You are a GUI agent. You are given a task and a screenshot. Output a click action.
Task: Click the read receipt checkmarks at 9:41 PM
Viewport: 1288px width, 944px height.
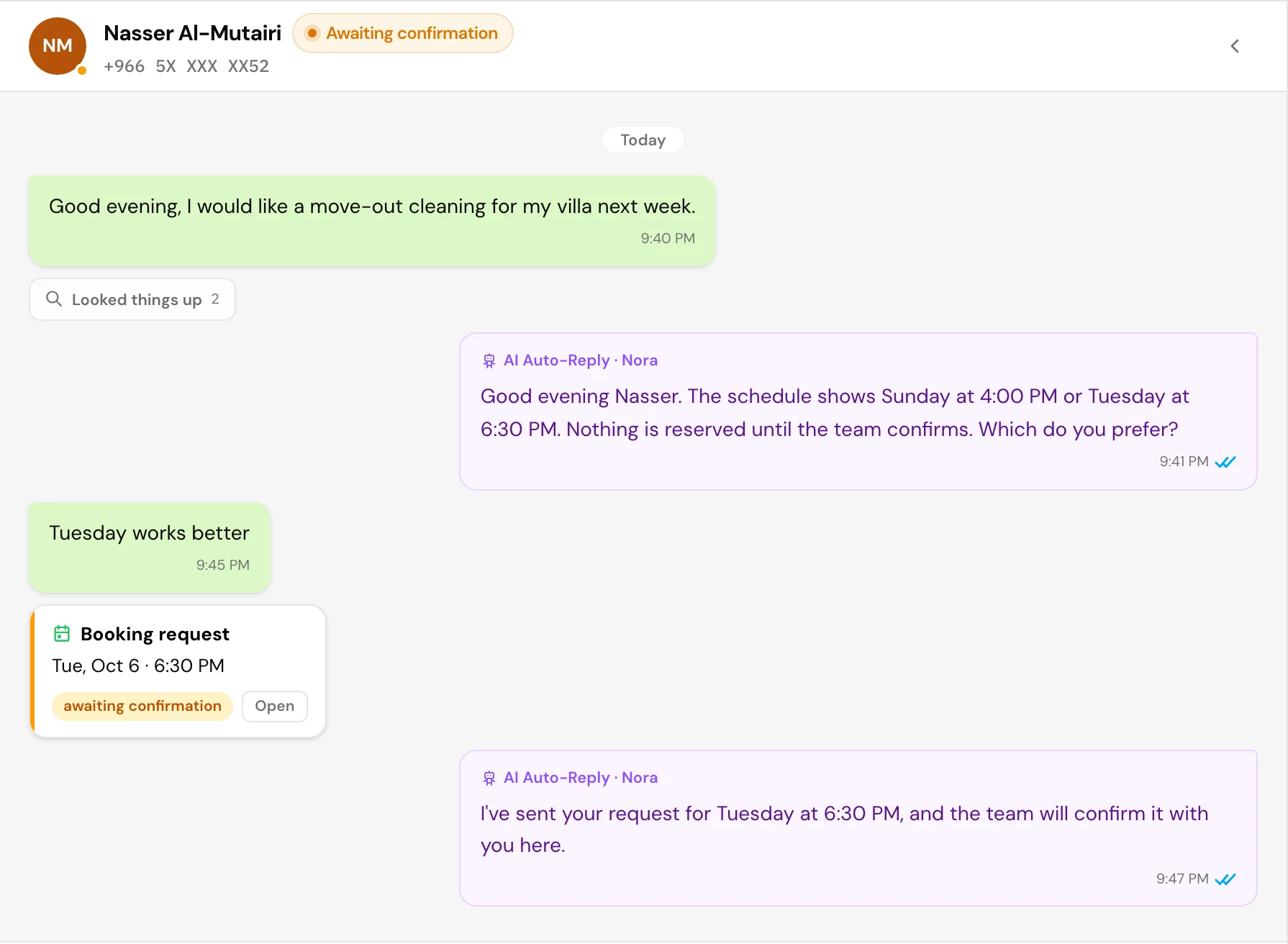(x=1225, y=462)
